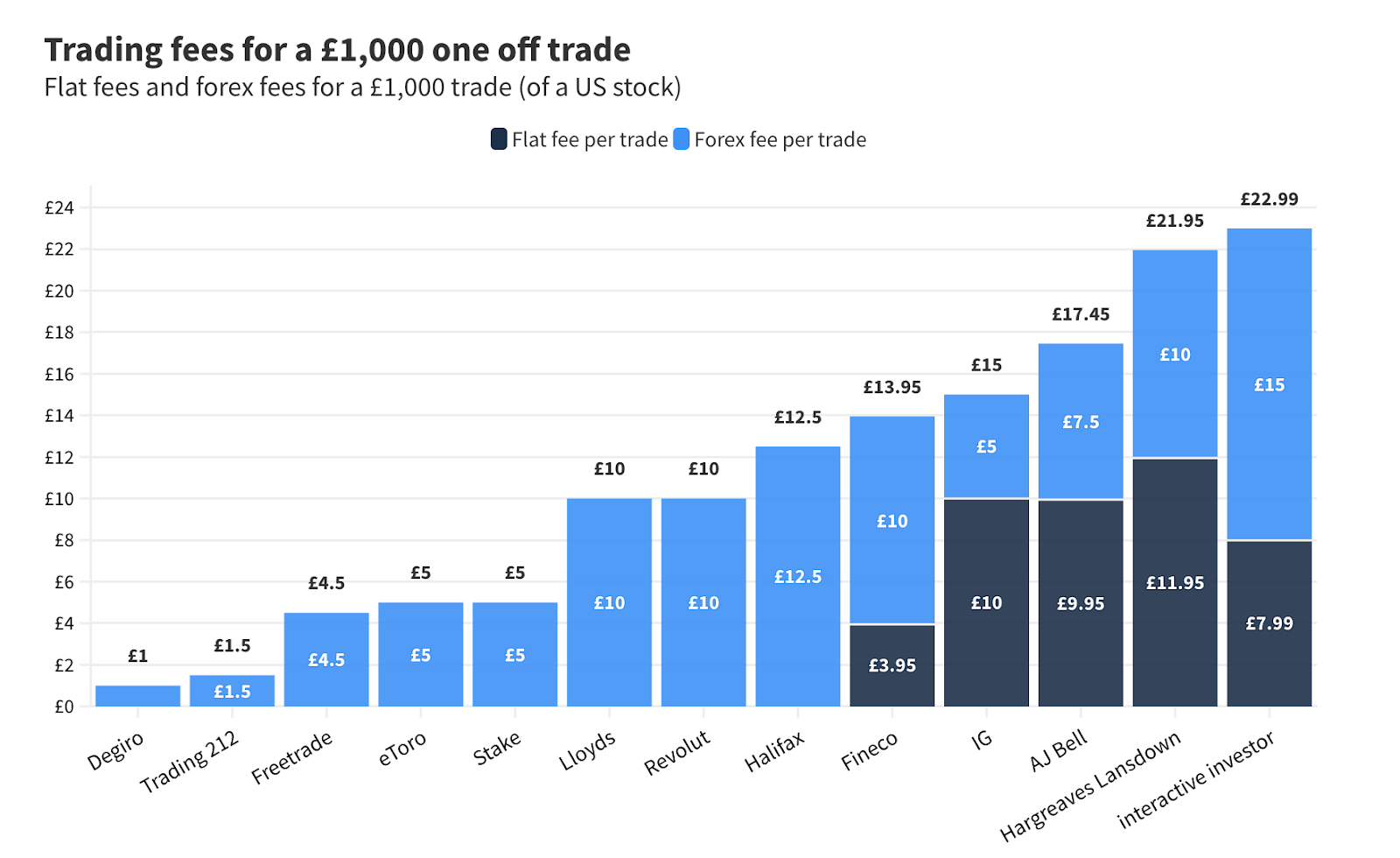Select Hargreaves Lansdown's £11.95 flat fee segment
The height and width of the screenshot is (858, 1400).
(1175, 582)
